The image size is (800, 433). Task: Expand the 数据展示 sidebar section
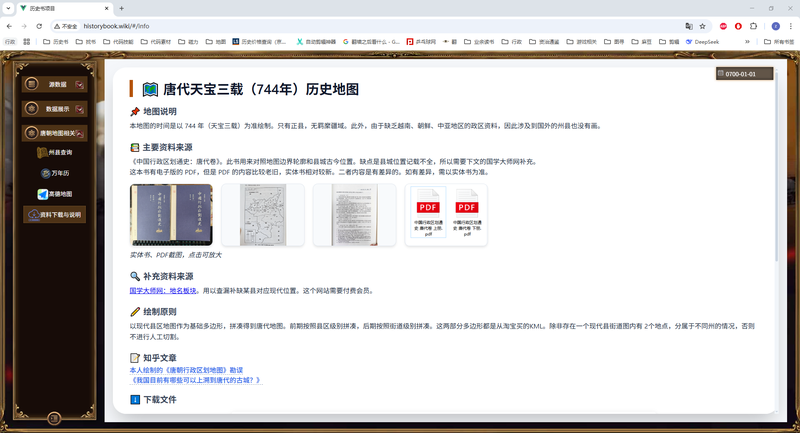click(x=56, y=108)
